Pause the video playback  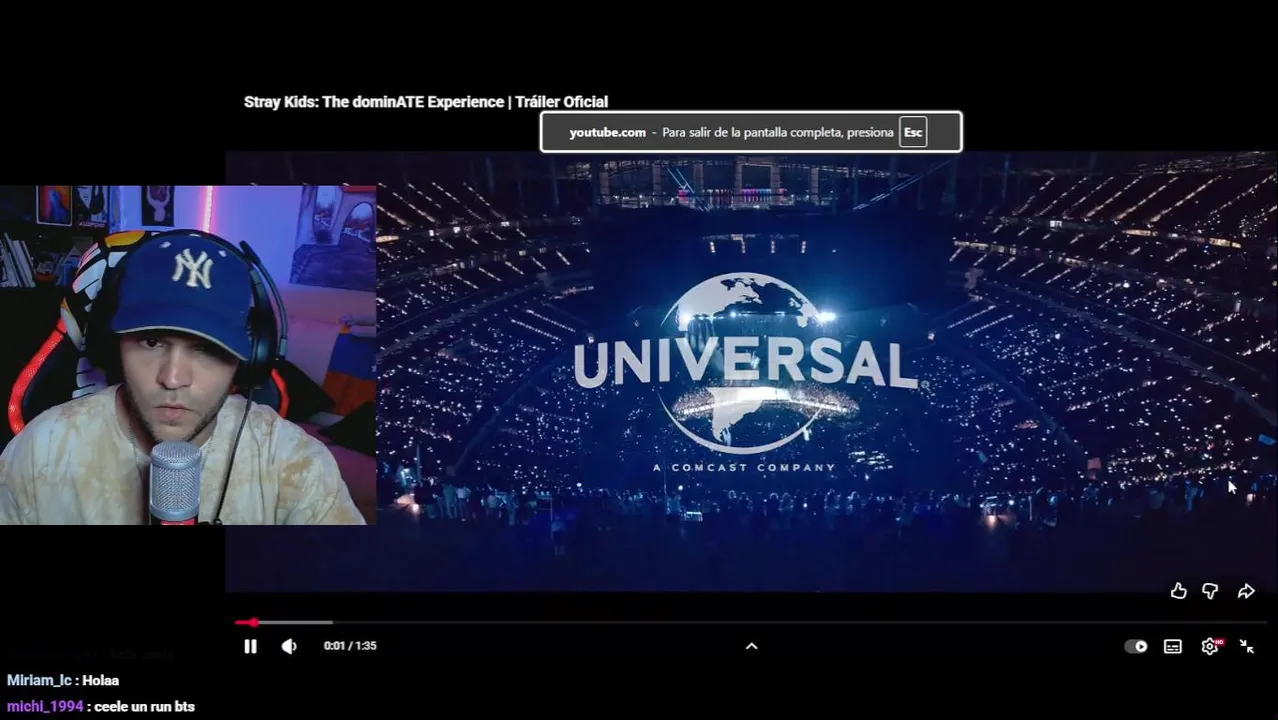250,646
